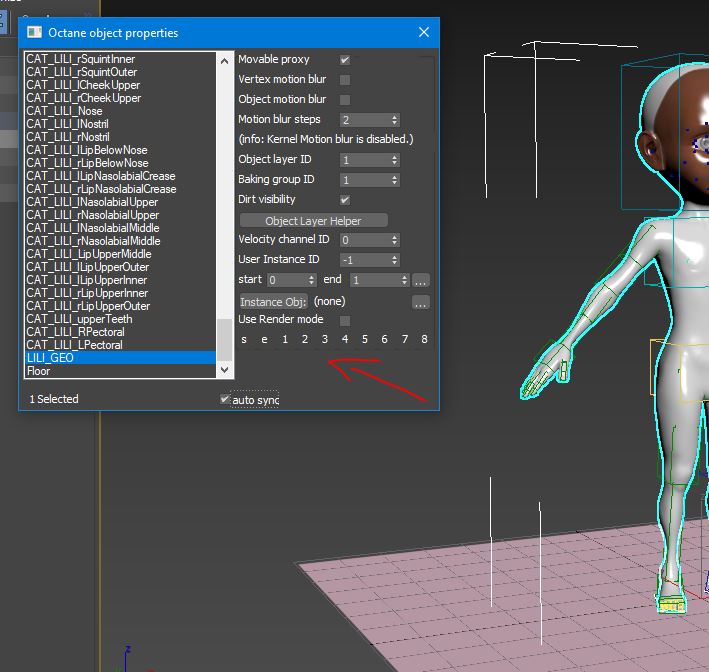The width and height of the screenshot is (709, 672).
Task: Open the ellipsis button beside the end field
Action: click(x=421, y=280)
